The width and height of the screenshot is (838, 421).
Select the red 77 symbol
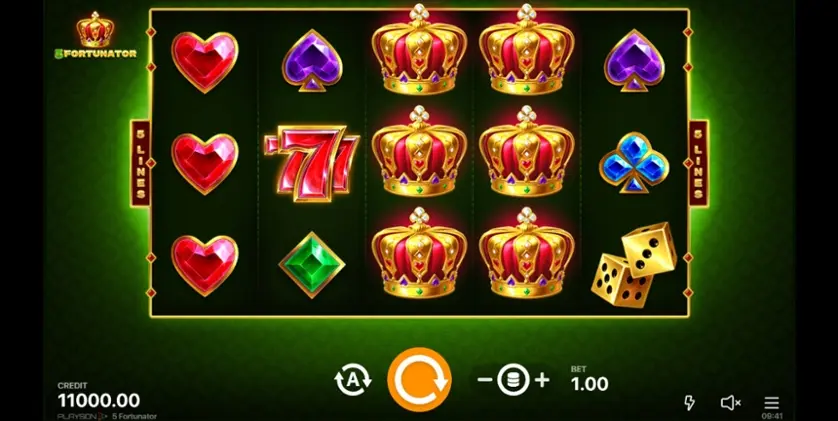pyautogui.click(x=312, y=163)
